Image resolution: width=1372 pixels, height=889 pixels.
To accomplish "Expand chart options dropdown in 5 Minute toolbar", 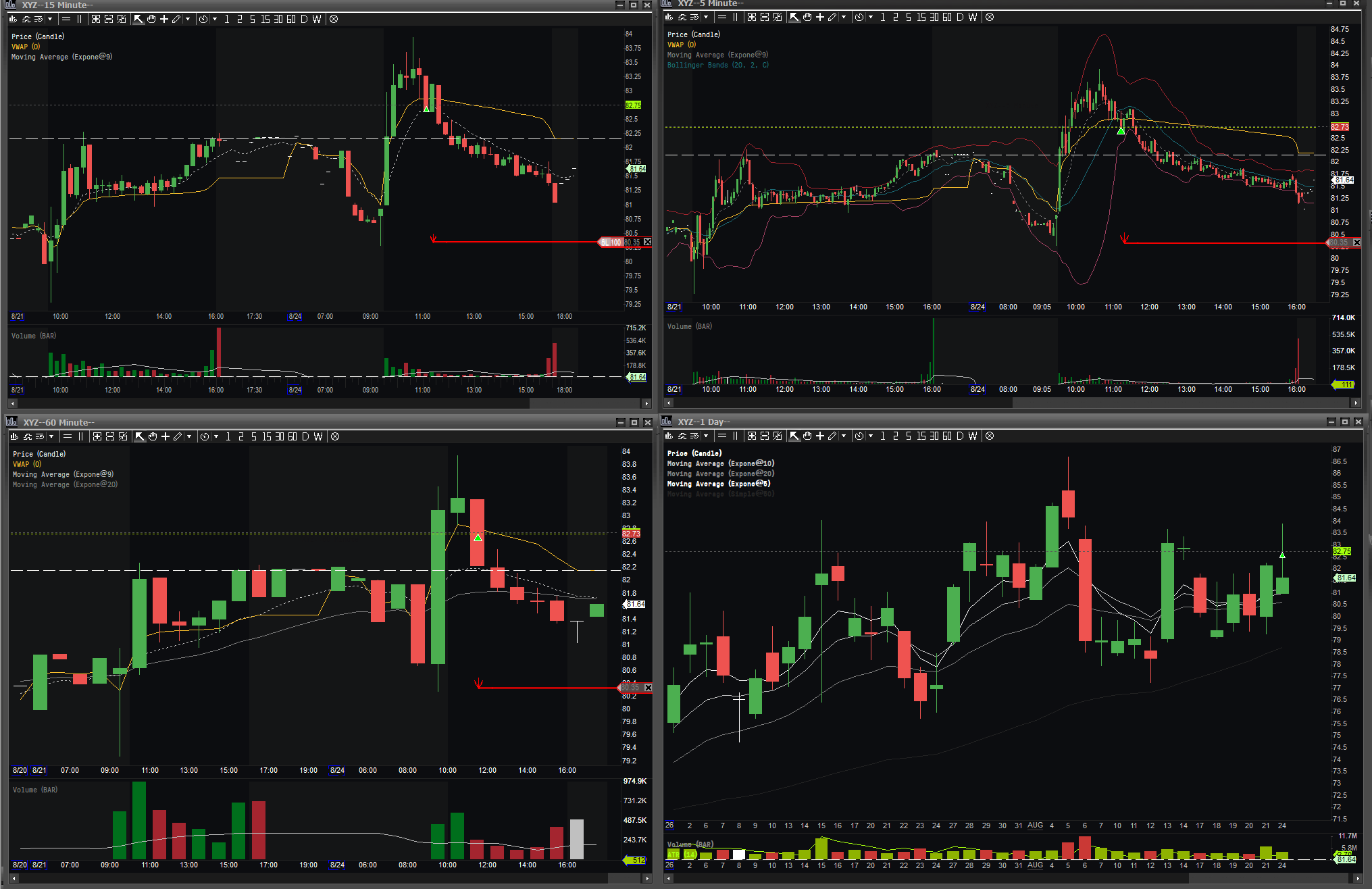I will click(x=706, y=17).
